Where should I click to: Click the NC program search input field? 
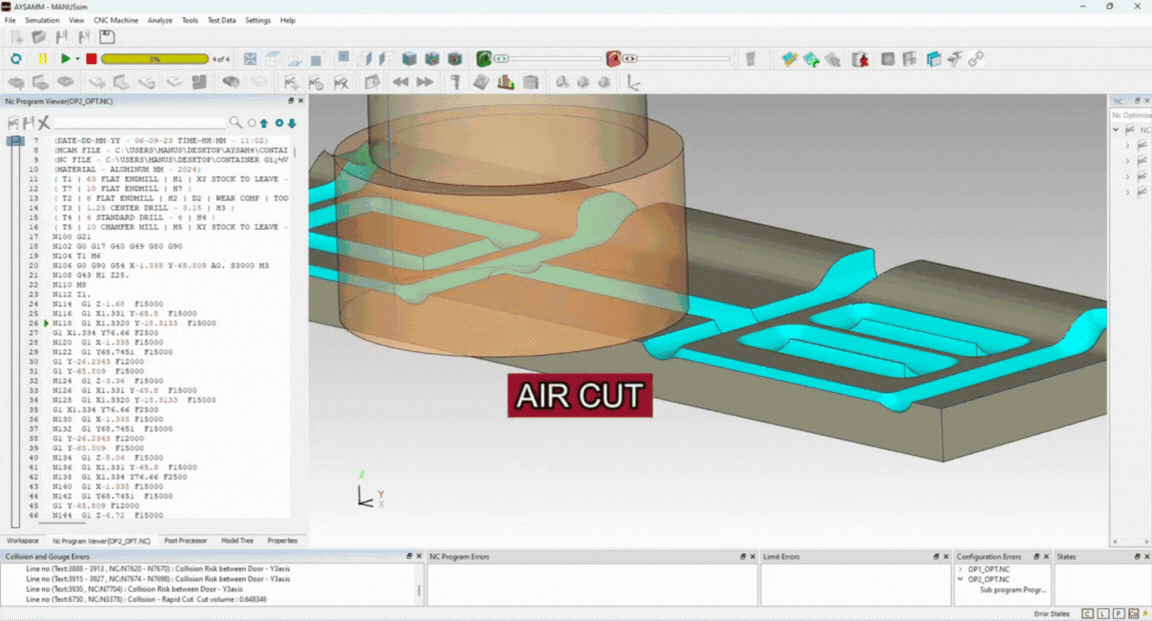pos(140,123)
